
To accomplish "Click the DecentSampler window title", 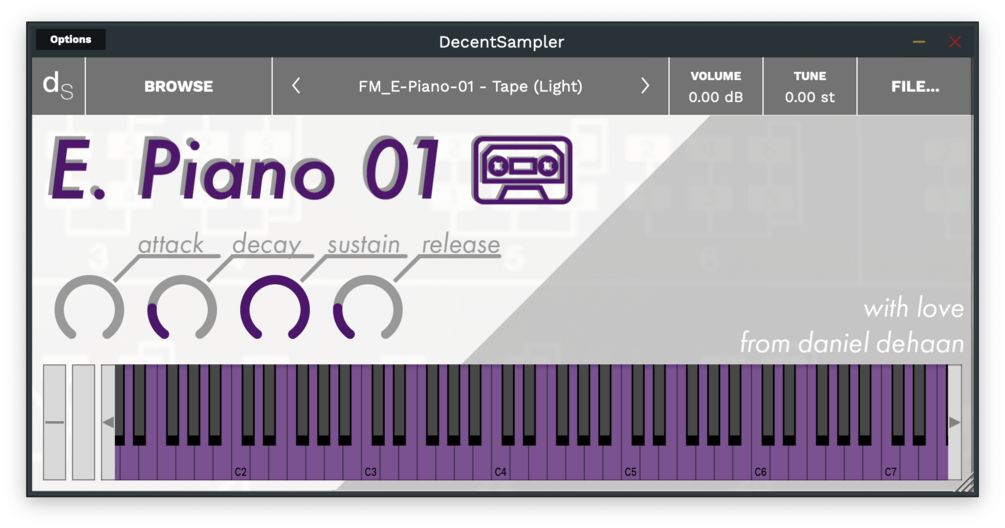I will pos(501,42).
